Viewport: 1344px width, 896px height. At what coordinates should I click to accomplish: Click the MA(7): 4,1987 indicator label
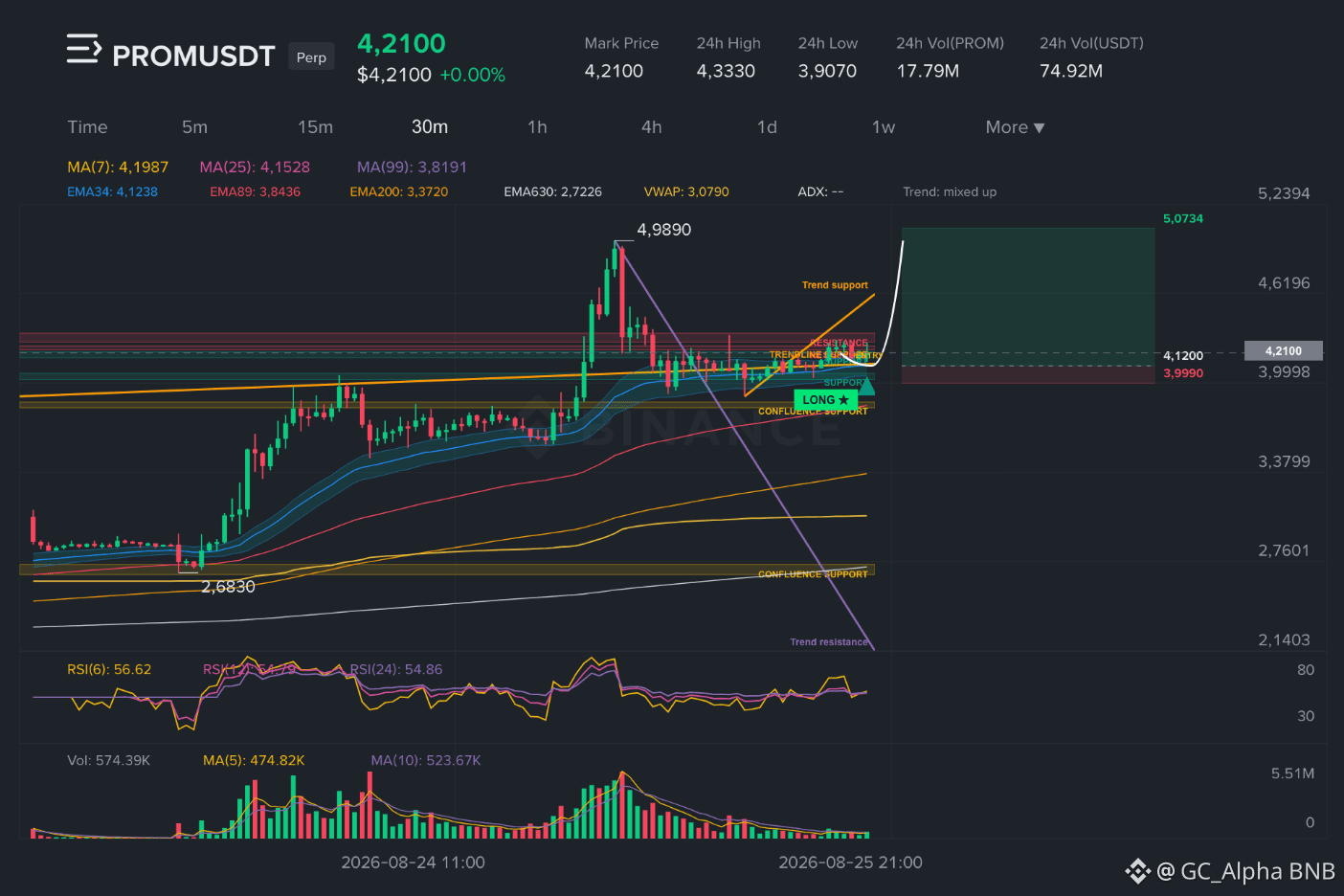[118, 167]
